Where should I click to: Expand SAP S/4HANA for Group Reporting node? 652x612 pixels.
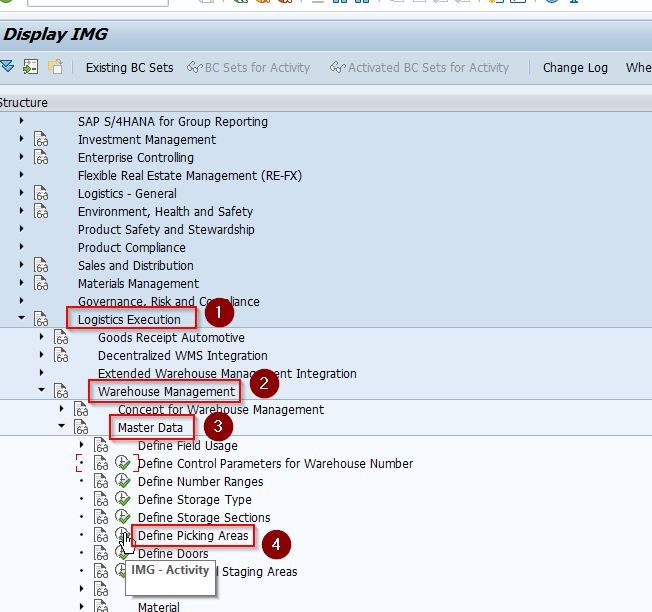[22, 121]
